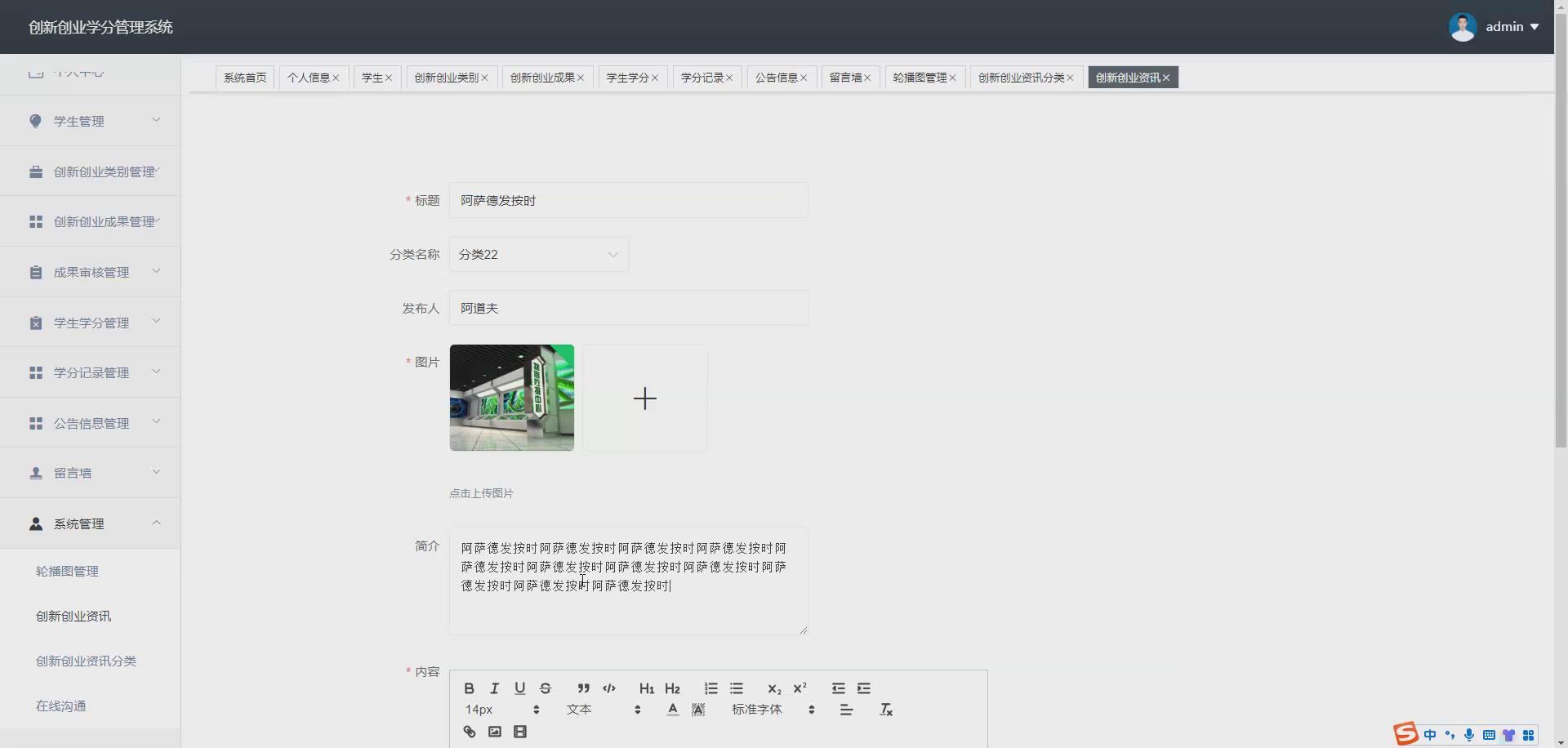This screenshot has width=1568, height=748.
Task: Click 点击上传图片 to upload image
Action: 481,493
